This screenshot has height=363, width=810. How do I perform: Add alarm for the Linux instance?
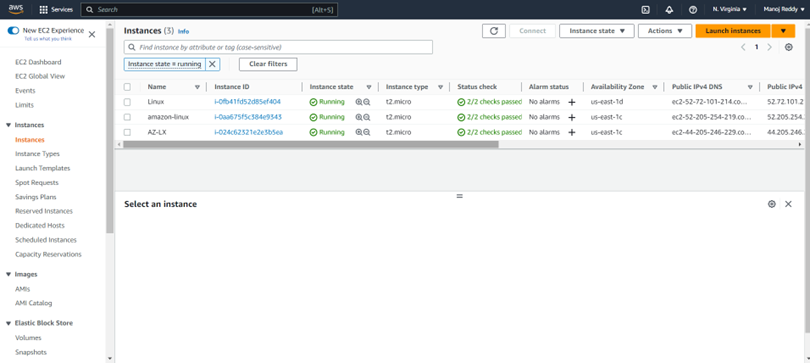[572, 102]
